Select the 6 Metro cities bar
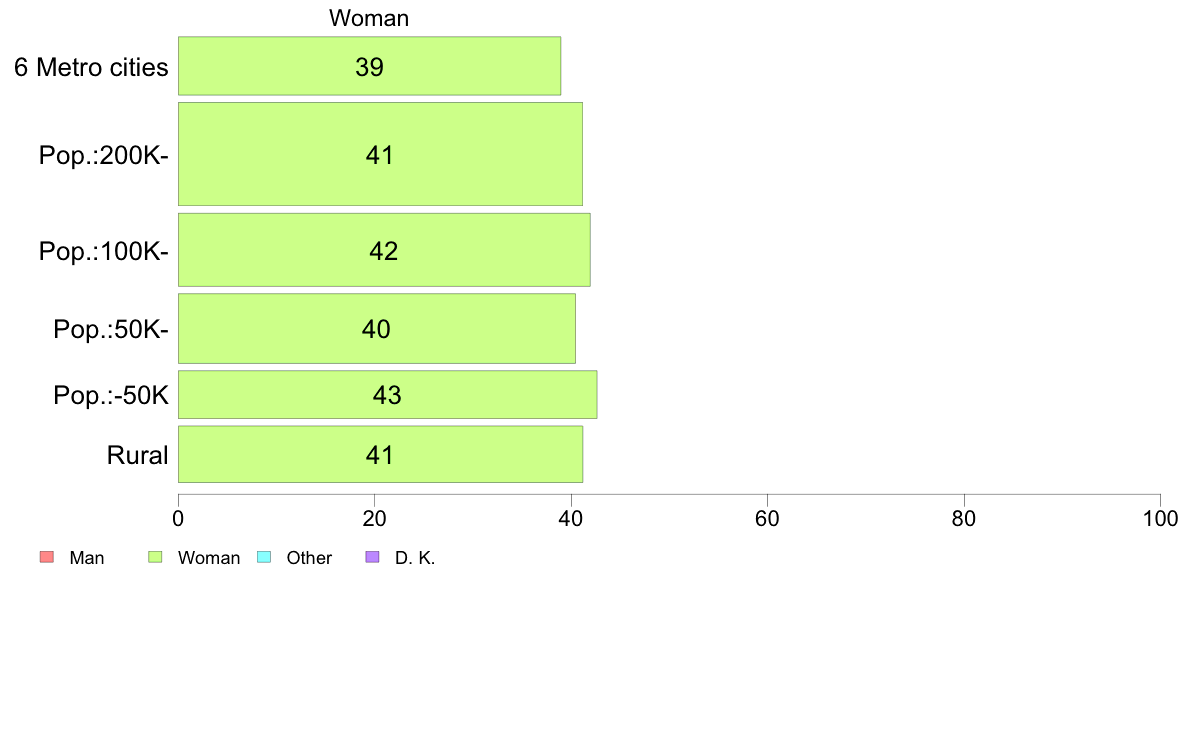The width and height of the screenshot is (1188, 736). tap(370, 66)
